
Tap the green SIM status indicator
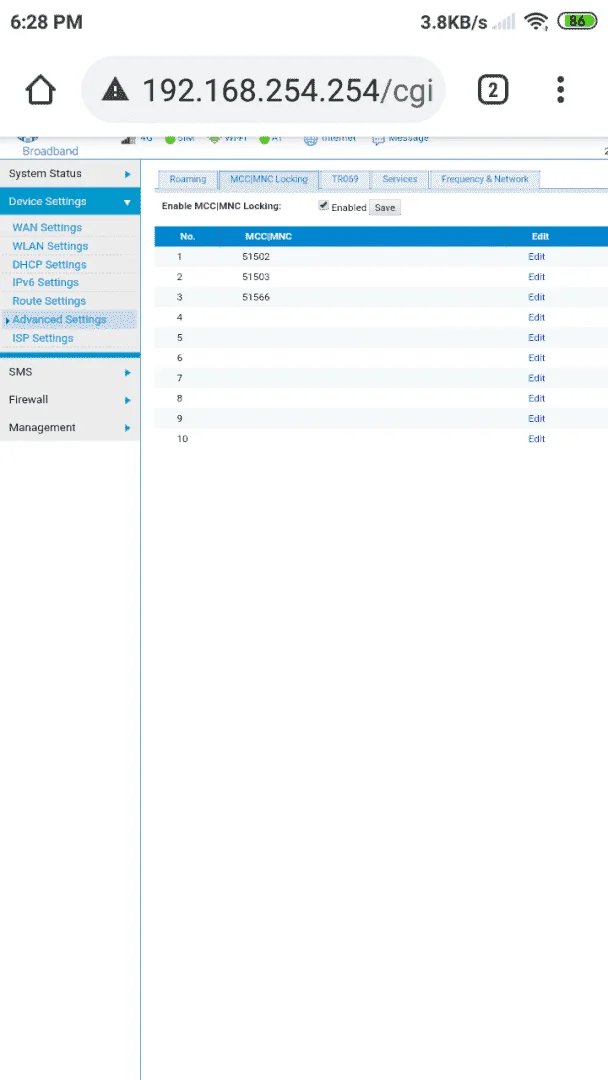point(169,140)
